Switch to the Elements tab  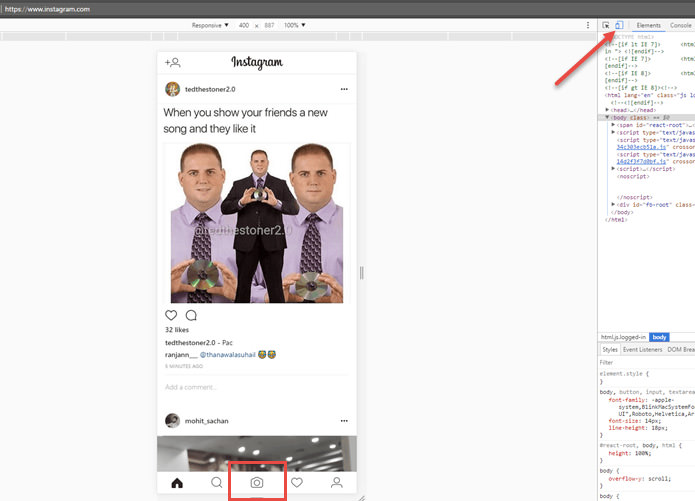(648, 25)
